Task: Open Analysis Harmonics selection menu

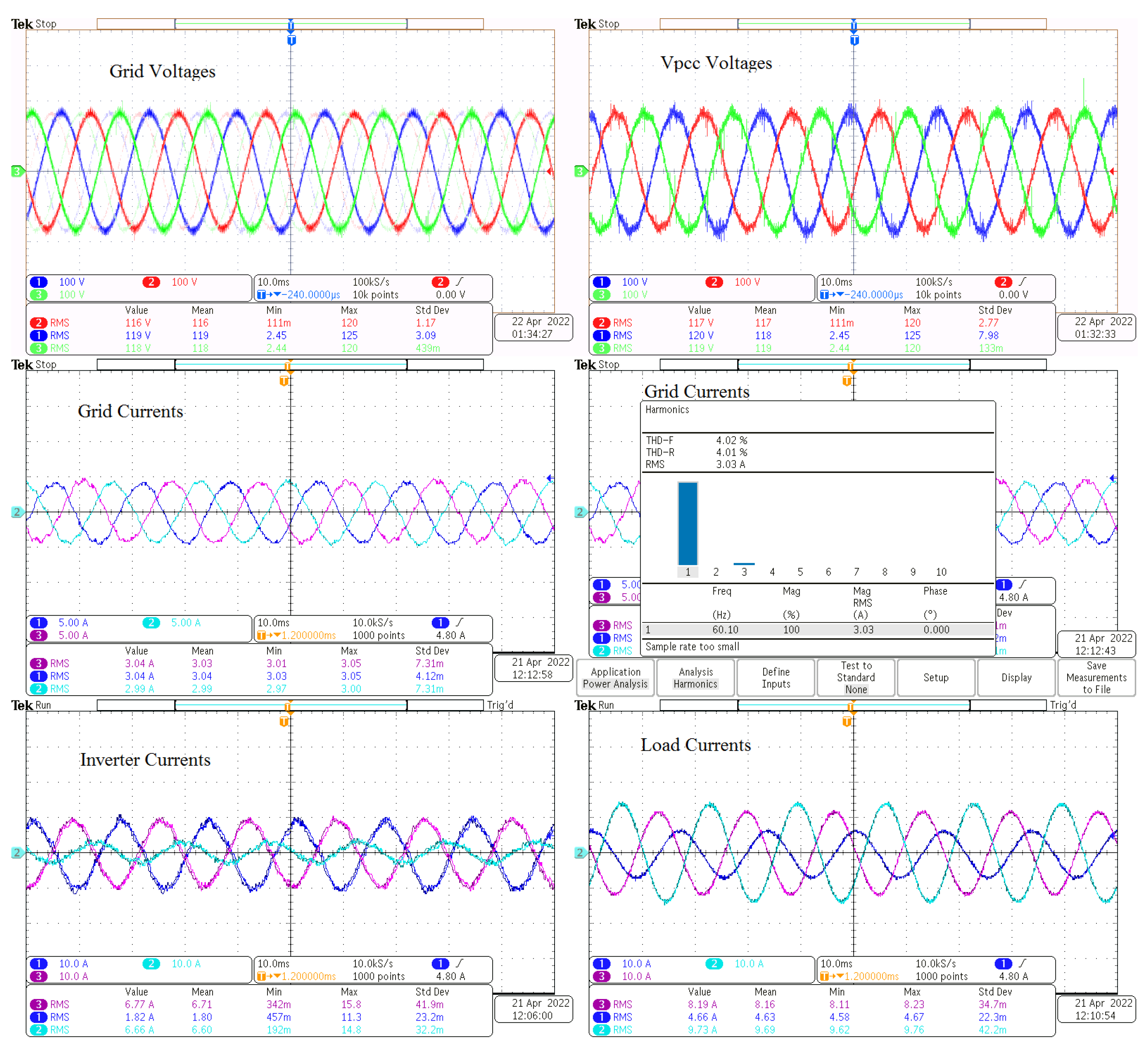Action: pos(695,678)
